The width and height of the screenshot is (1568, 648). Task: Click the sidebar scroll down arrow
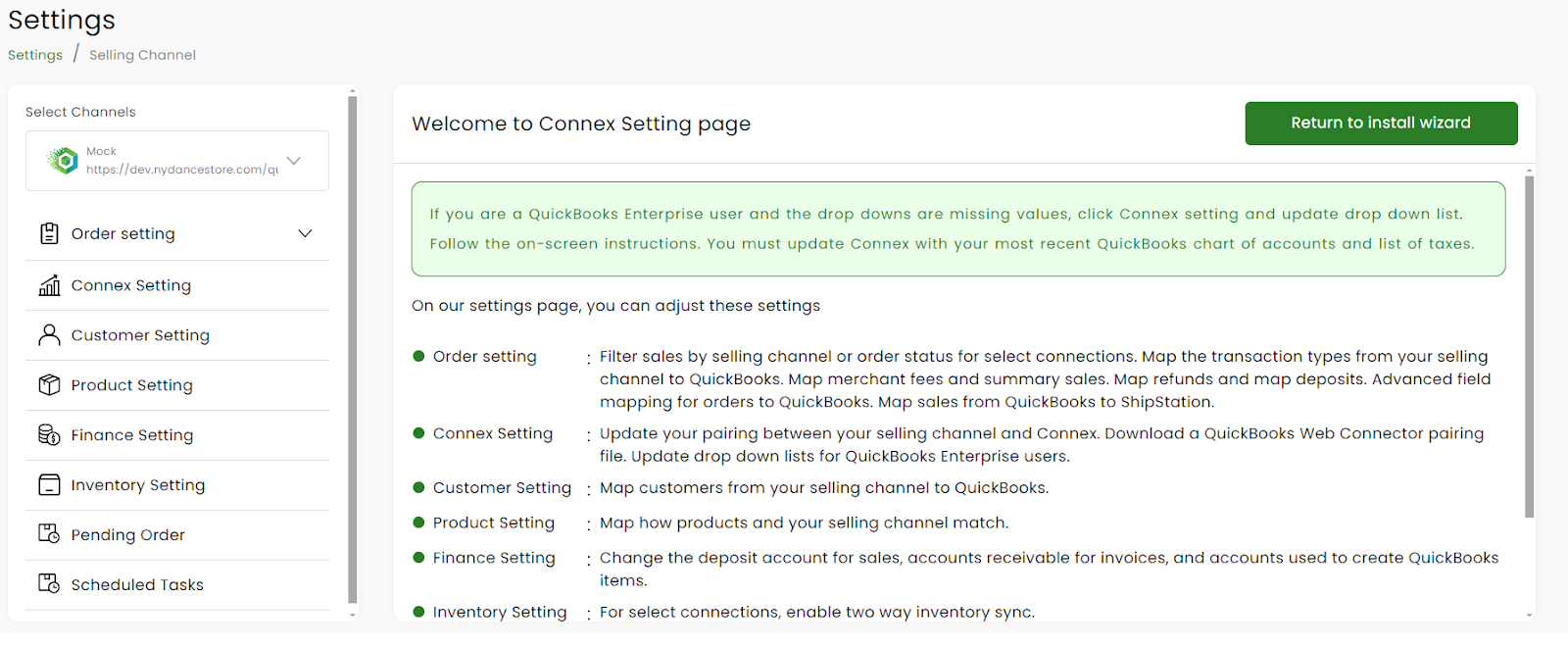353,615
